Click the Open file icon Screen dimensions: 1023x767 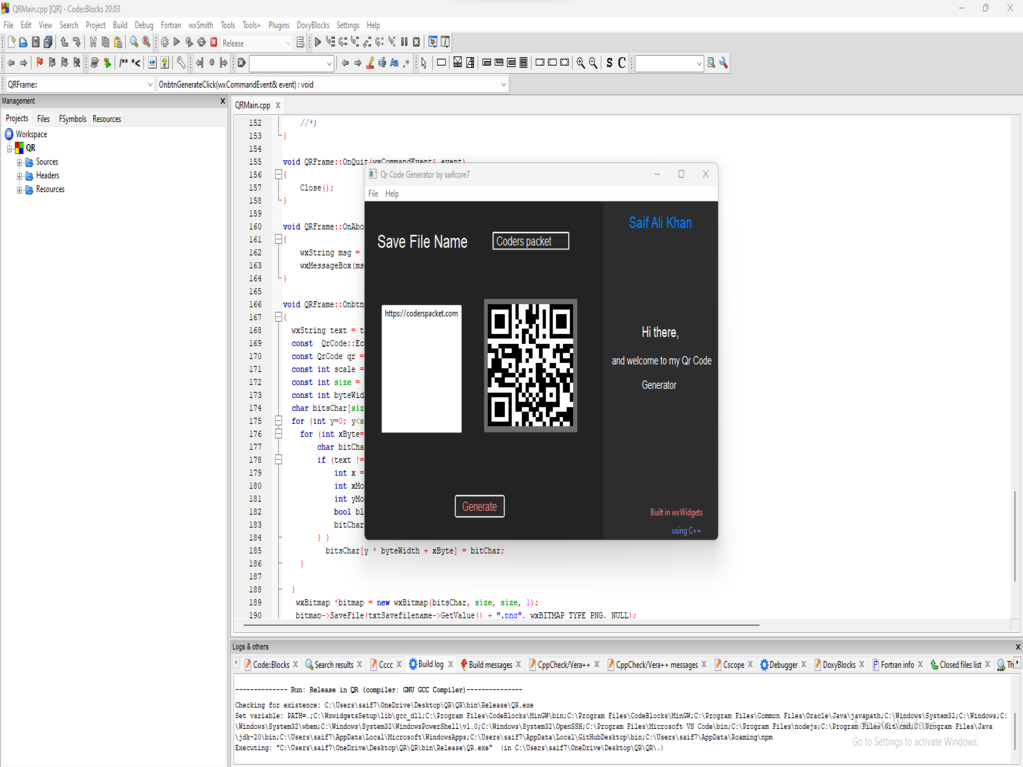point(23,42)
